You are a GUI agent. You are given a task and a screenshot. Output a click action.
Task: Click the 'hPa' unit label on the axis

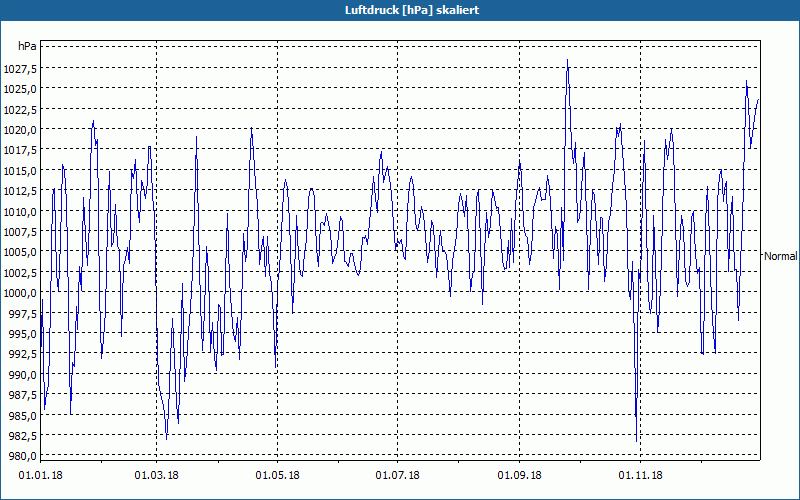27,46
